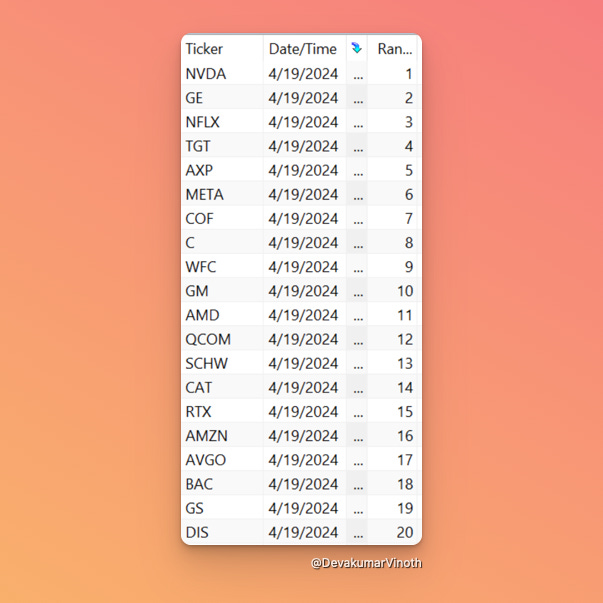The width and height of the screenshot is (603, 603).
Task: Click the date cell in the DIS row
Action: click(305, 532)
